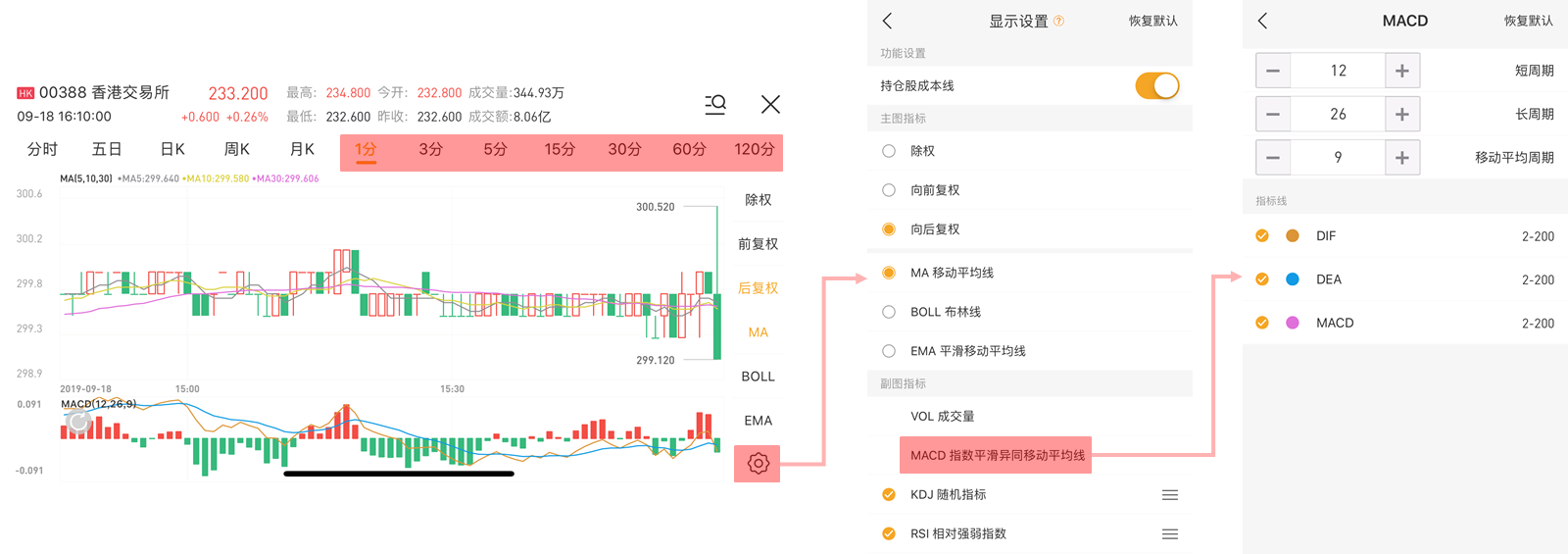Toggle the 持仓股成本线 switch

(1156, 86)
